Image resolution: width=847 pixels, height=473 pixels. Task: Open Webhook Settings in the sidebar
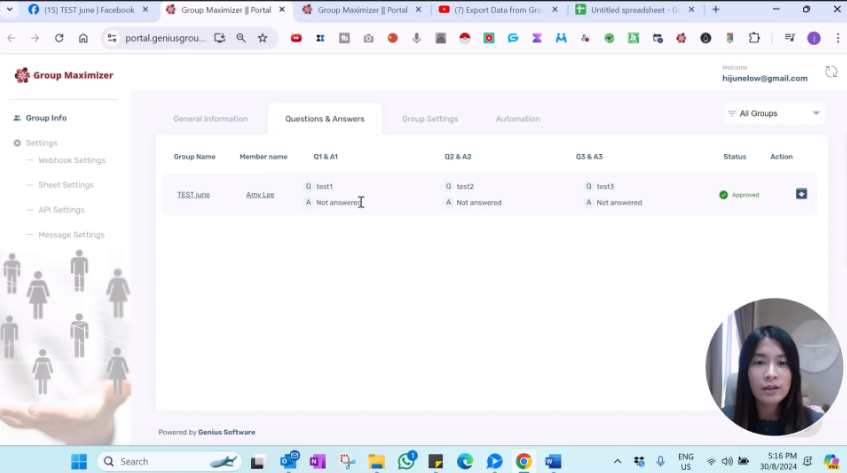pos(71,160)
